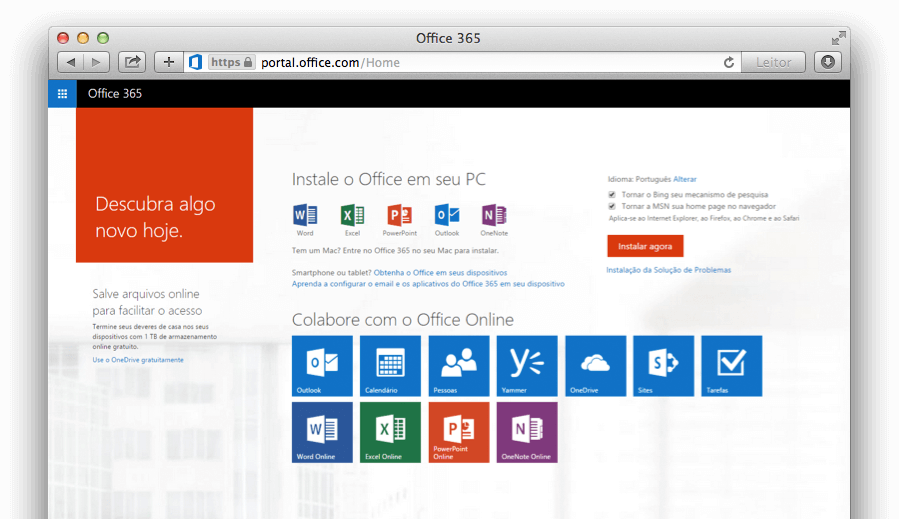This screenshot has width=899, height=519.
Task: Click the Safari share button
Action: click(x=132, y=62)
